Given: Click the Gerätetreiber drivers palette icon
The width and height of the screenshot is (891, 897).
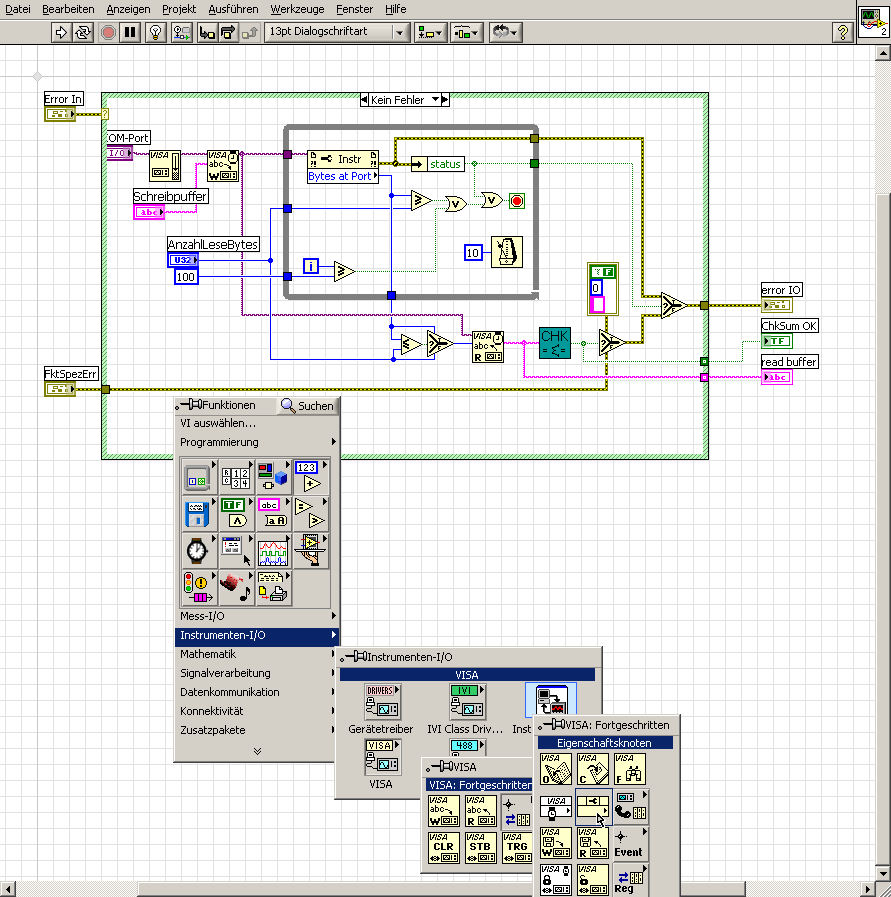Looking at the screenshot, I should [x=382, y=702].
